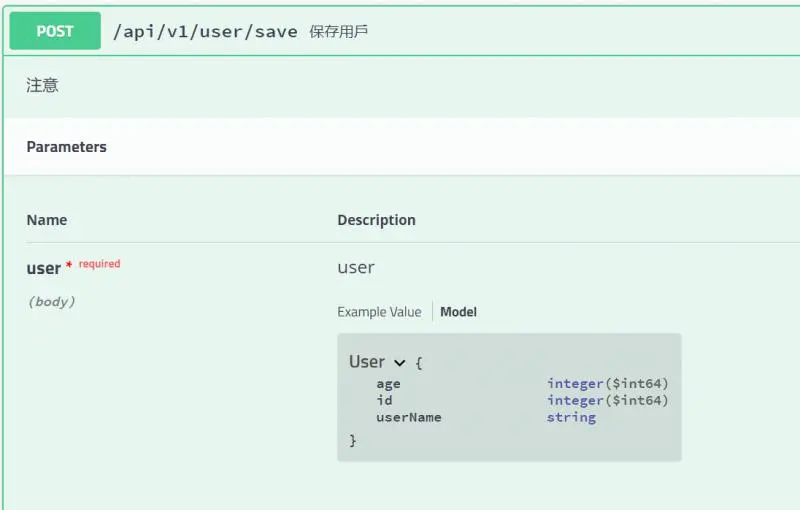The image size is (800, 510).
Task: Click the Description column header
Action: click(x=376, y=220)
